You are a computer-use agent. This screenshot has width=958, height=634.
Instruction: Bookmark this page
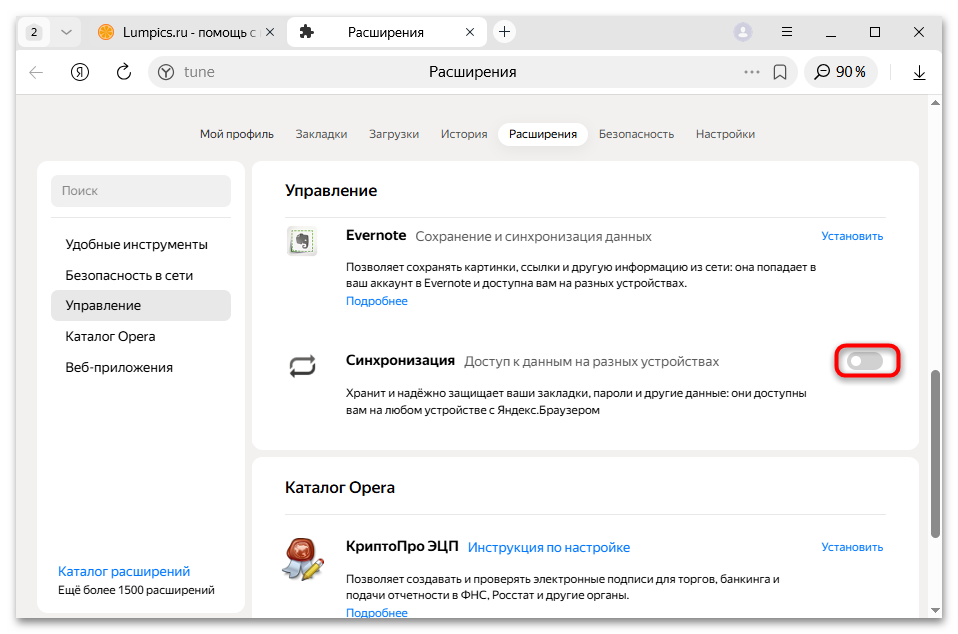tap(780, 72)
